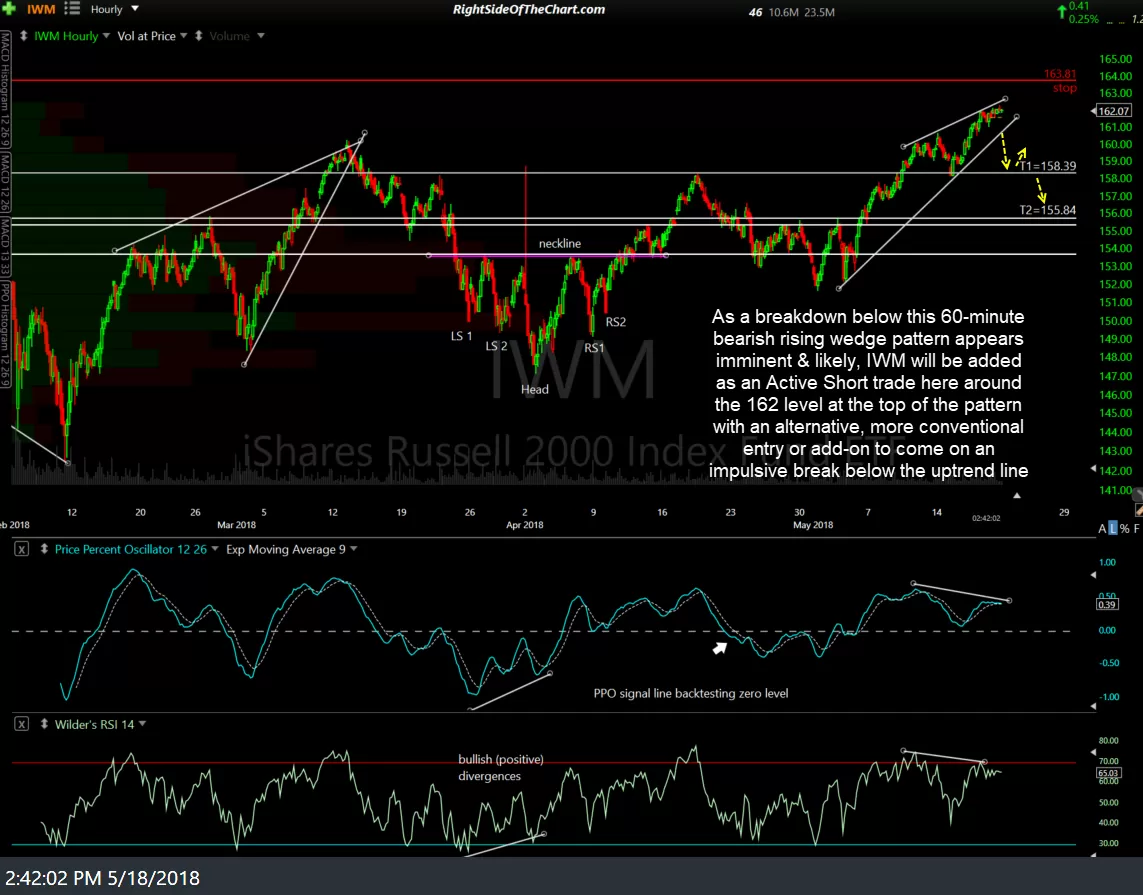Image resolution: width=1143 pixels, height=895 pixels.
Task: Click the bold 46 value in the header
Action: click(x=755, y=12)
